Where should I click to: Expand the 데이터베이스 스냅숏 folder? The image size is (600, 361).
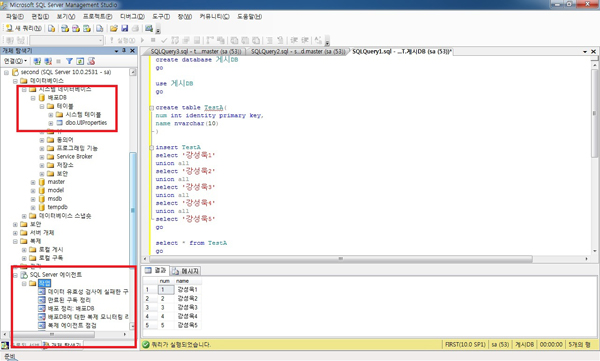[x=24, y=216]
